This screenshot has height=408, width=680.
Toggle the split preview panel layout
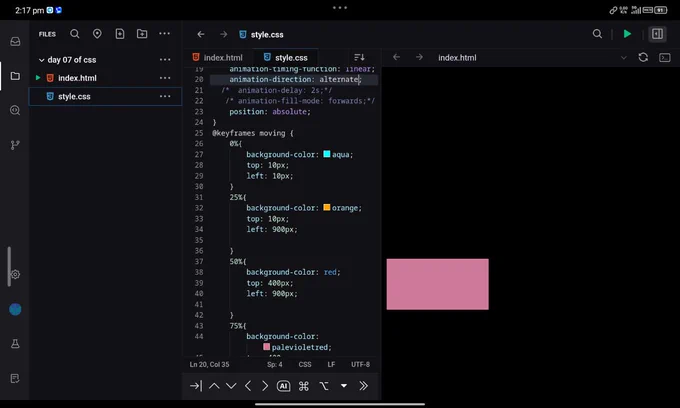657,34
